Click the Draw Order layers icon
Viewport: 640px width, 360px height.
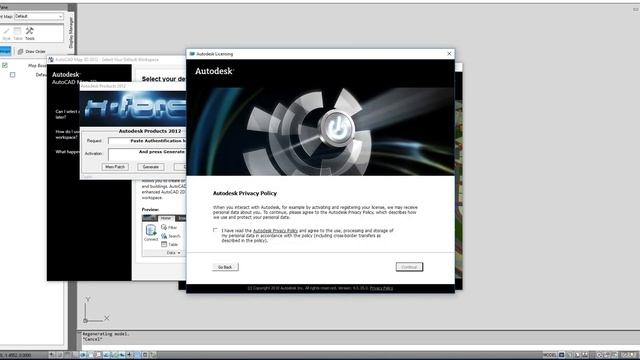20,51
